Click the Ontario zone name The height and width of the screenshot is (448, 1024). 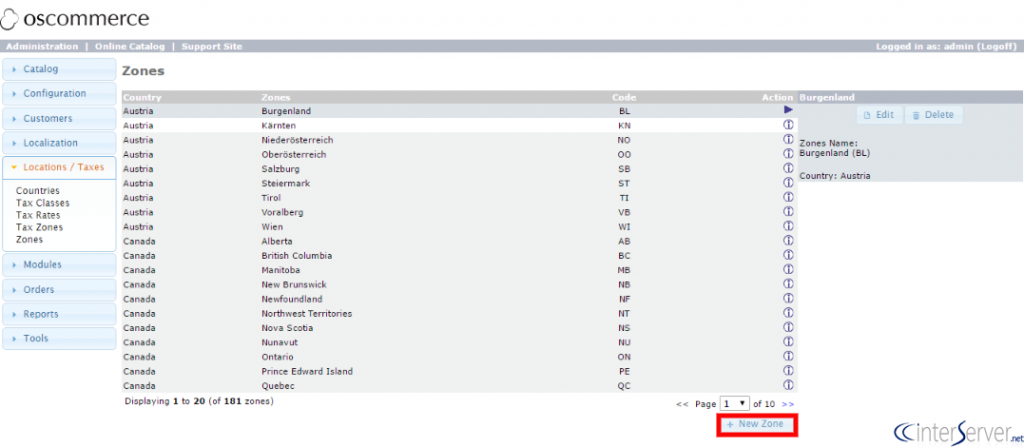click(x=277, y=357)
